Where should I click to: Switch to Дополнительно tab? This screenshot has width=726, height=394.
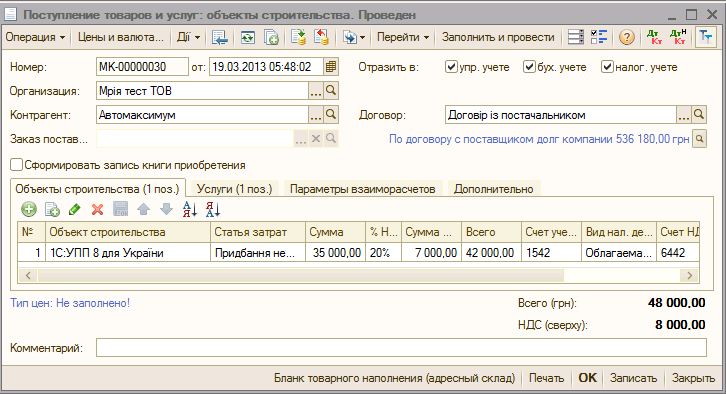click(x=494, y=189)
